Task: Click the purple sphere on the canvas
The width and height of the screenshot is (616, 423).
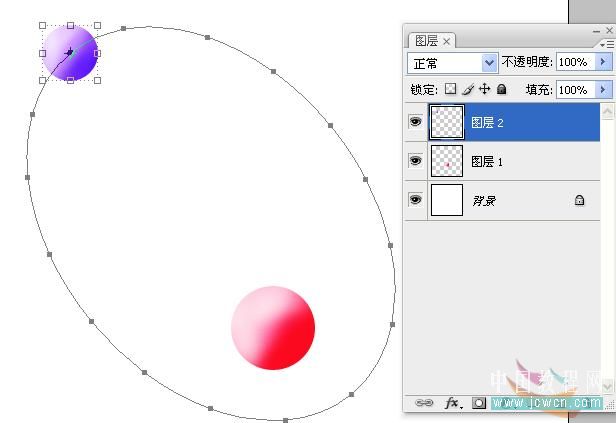Action: 70,53
